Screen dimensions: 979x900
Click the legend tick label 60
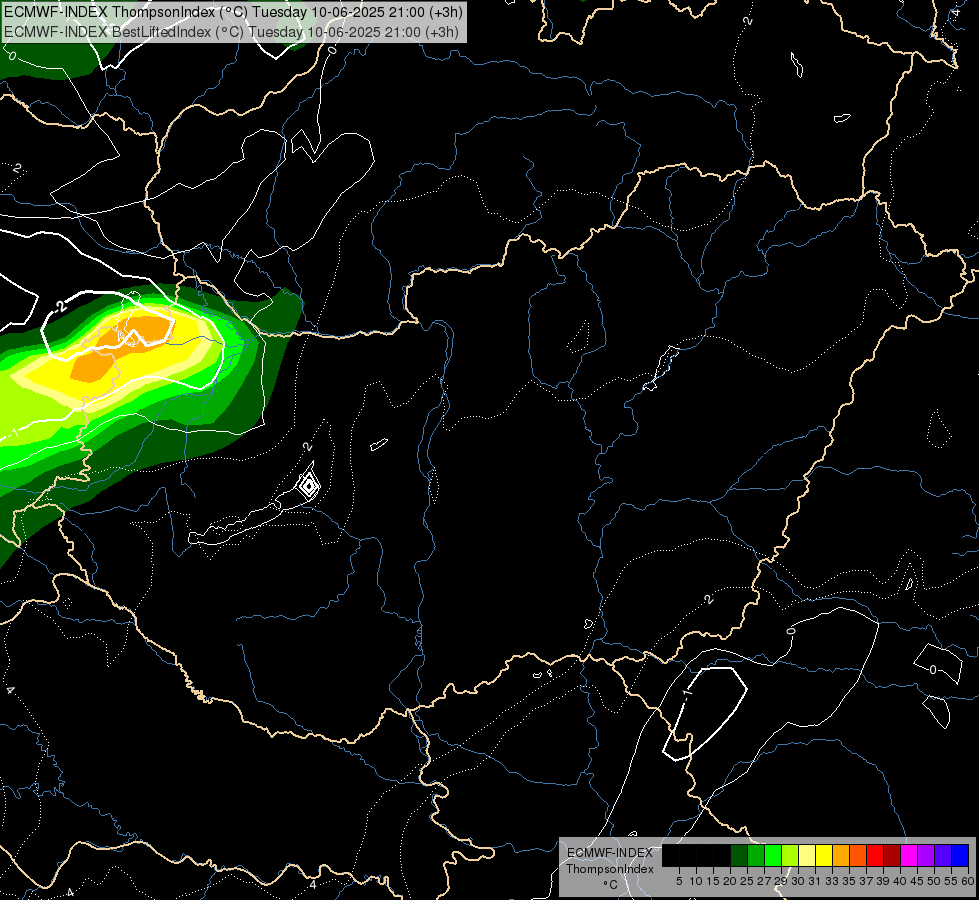[x=968, y=881]
